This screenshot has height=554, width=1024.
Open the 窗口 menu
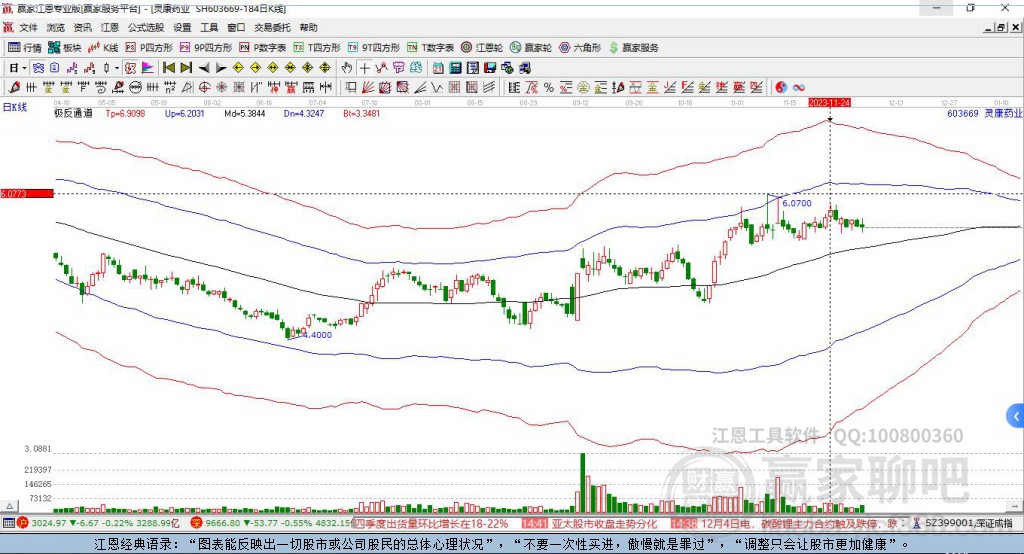click(x=236, y=27)
